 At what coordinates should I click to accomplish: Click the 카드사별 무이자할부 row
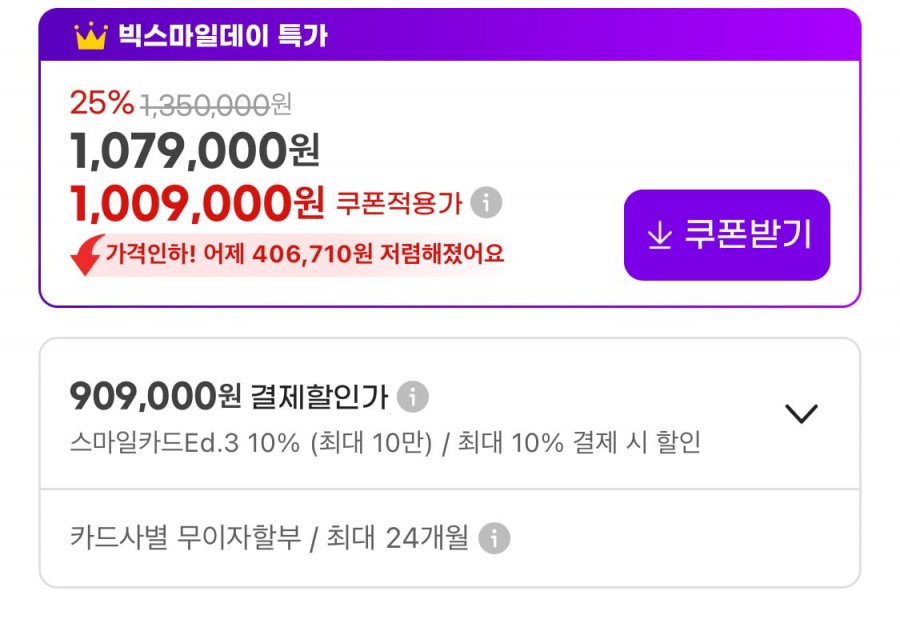point(450,538)
